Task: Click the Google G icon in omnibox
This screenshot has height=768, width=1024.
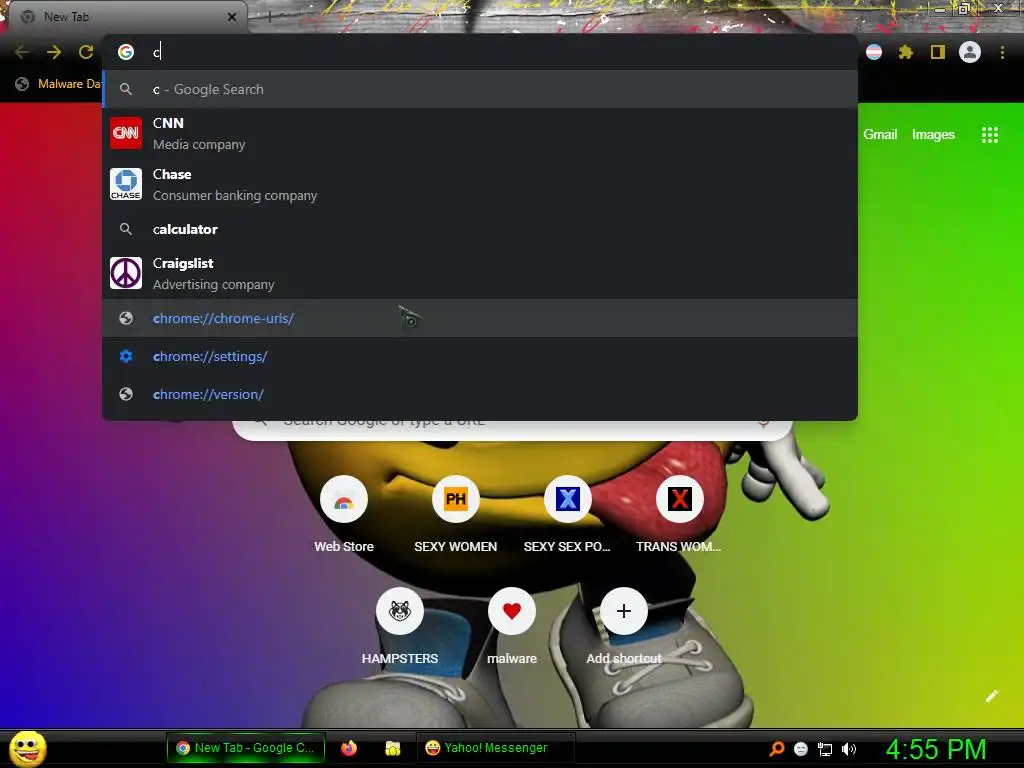Action: (126, 52)
